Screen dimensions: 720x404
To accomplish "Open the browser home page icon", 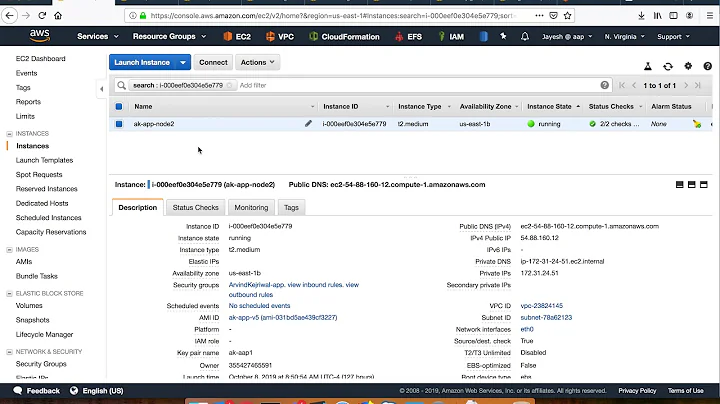I will coord(58,16).
